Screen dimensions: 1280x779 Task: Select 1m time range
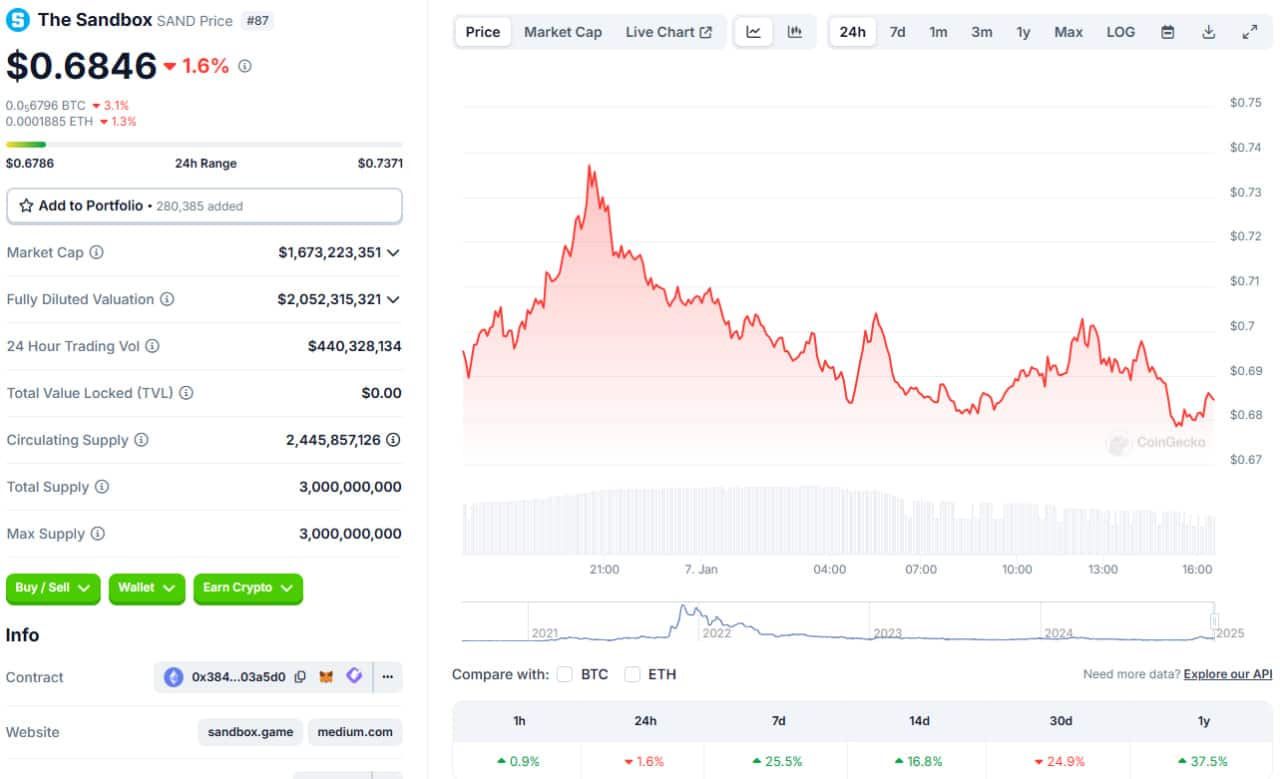(x=938, y=32)
